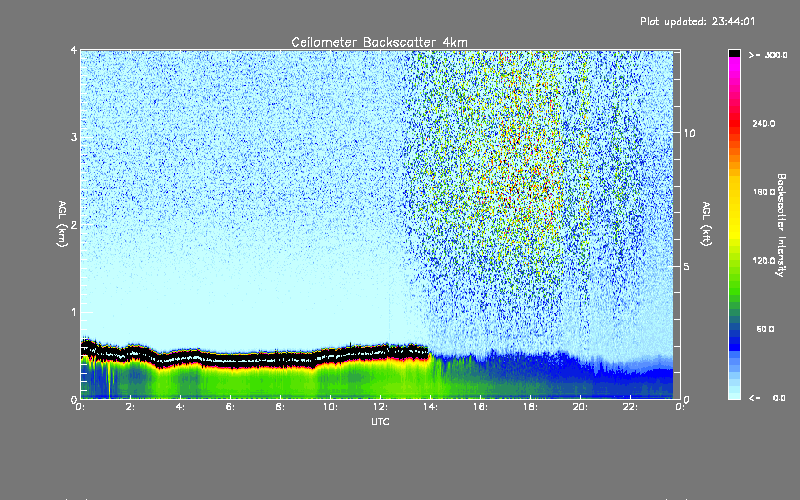Click the "20:" UTC time tick
Viewport: 800px width, 500px height.
click(580, 407)
